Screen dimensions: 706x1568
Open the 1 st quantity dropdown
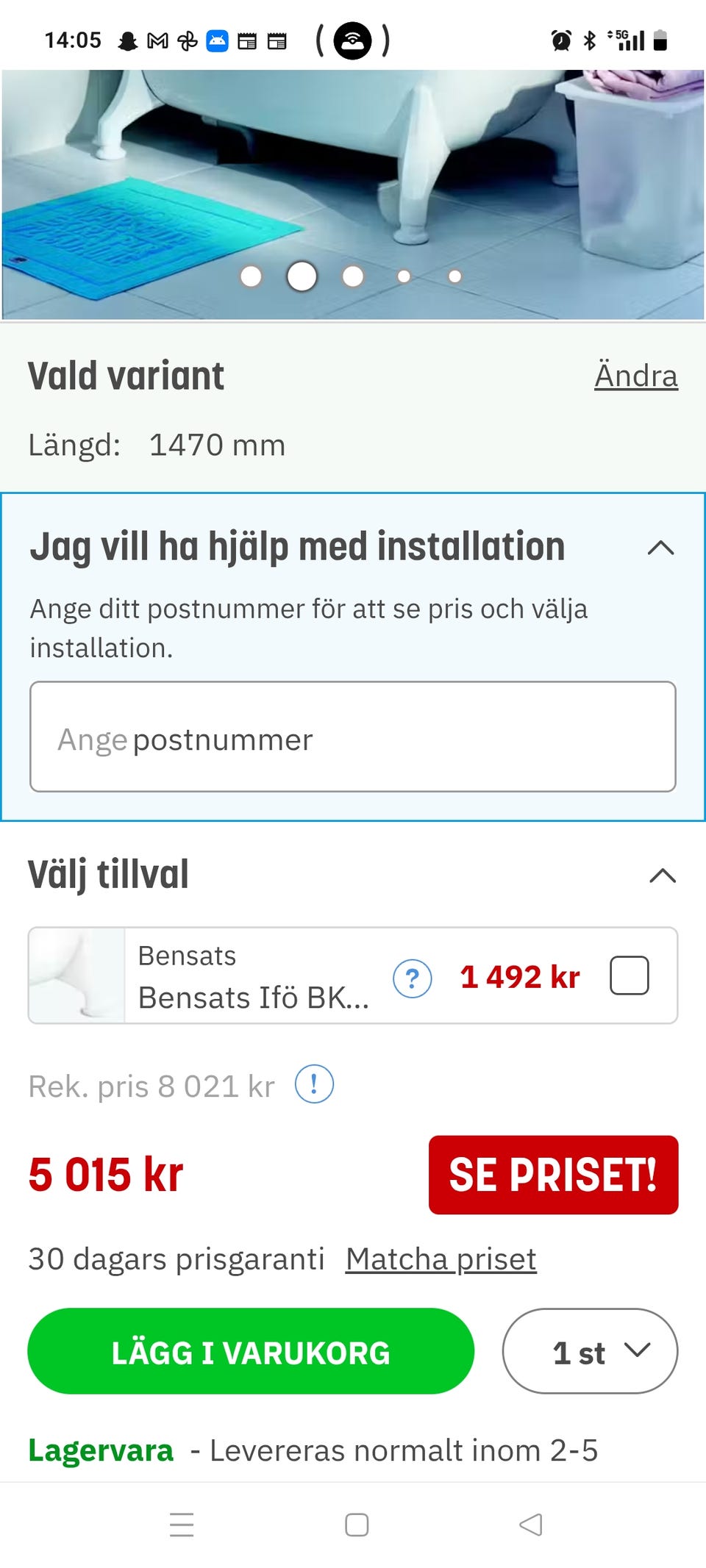590,1351
